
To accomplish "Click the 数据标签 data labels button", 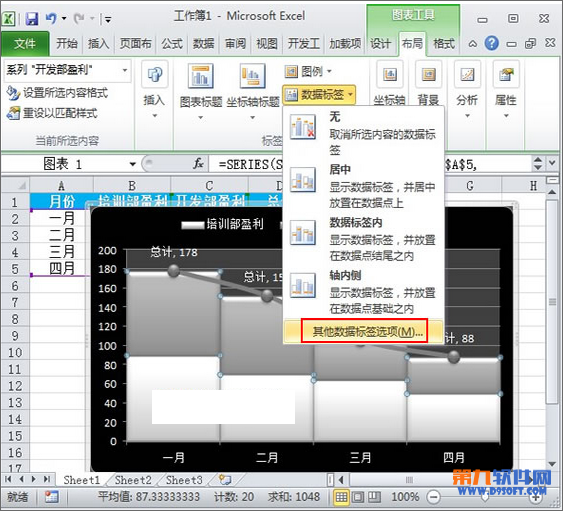I will pos(319,95).
